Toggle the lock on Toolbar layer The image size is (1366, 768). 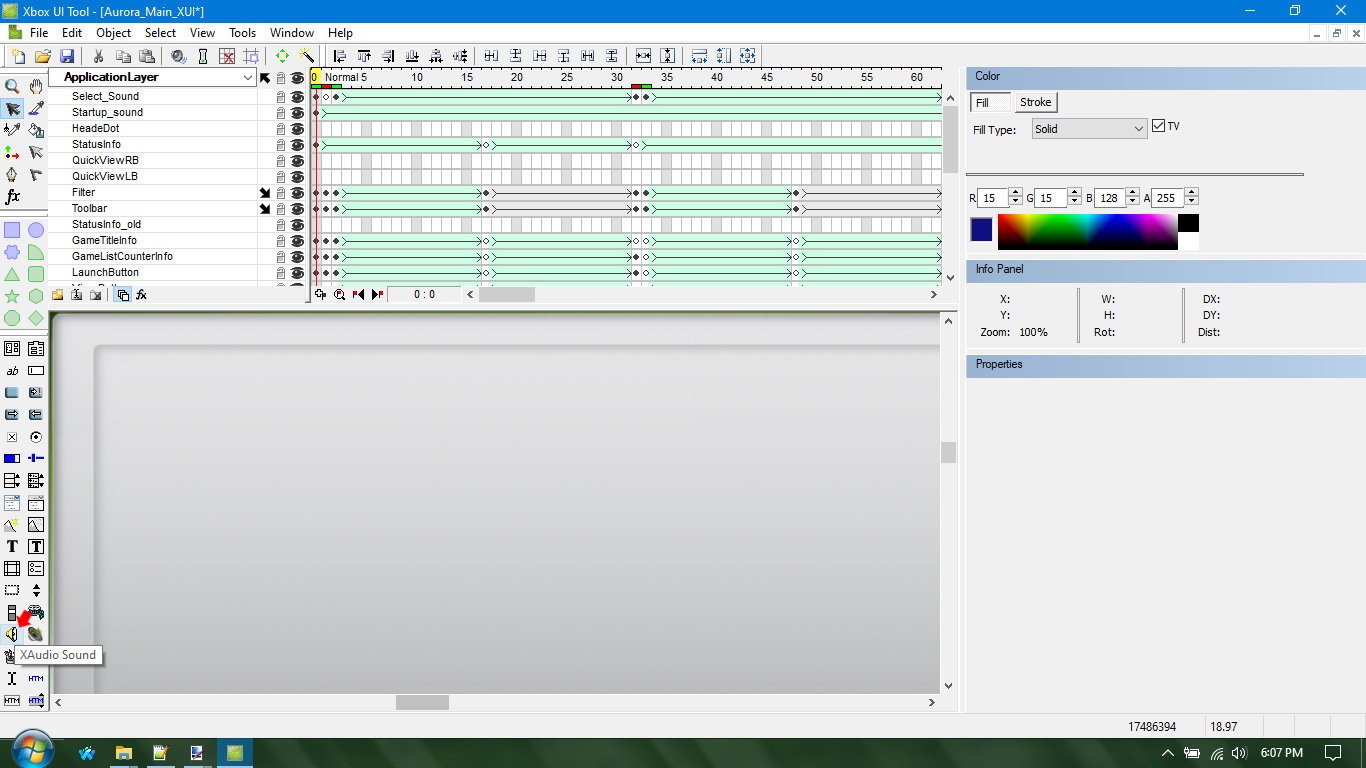pyautogui.click(x=281, y=208)
